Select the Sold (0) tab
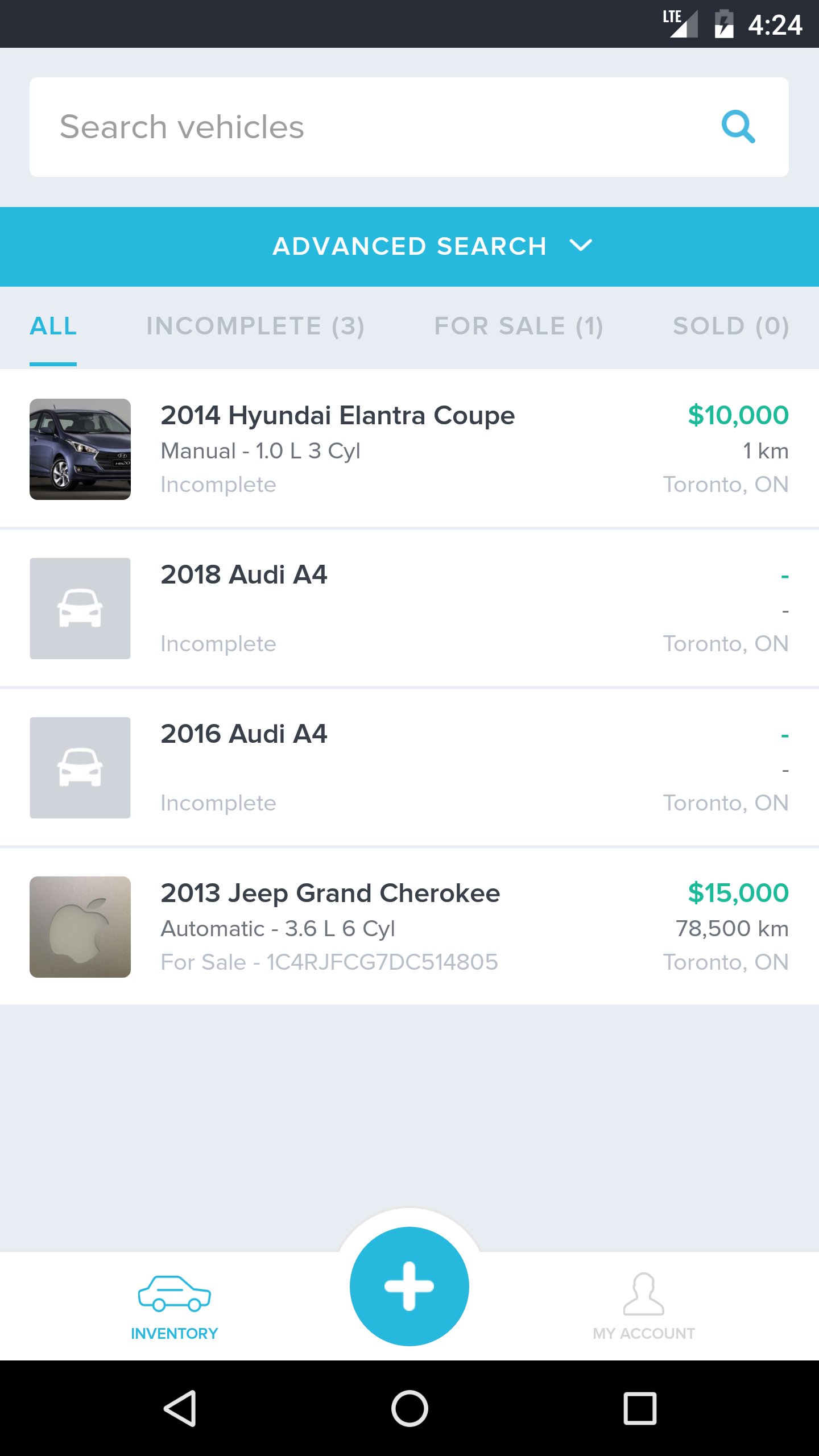The image size is (819, 1456). pyautogui.click(x=731, y=326)
